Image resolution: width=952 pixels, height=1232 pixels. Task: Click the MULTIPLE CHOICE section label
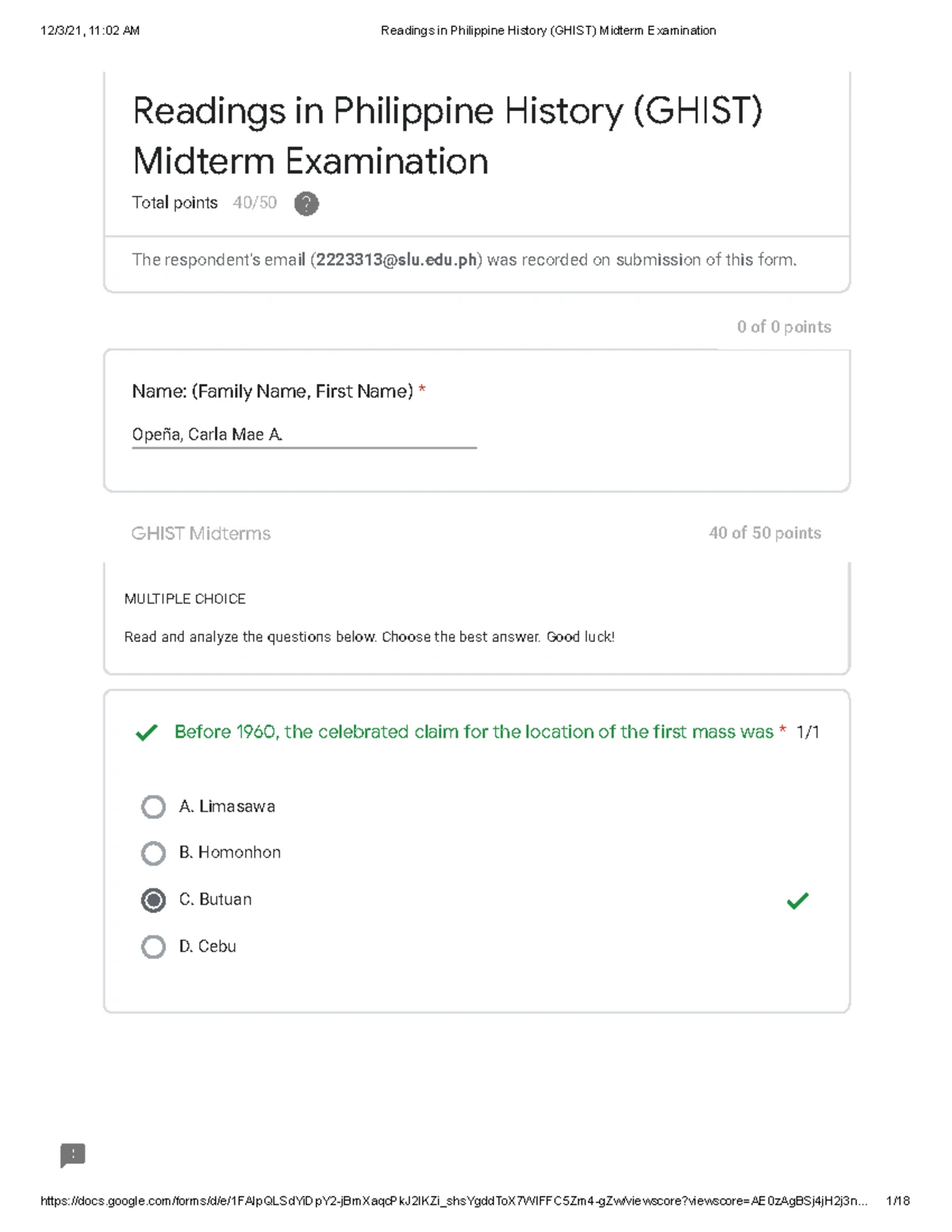pos(185,599)
